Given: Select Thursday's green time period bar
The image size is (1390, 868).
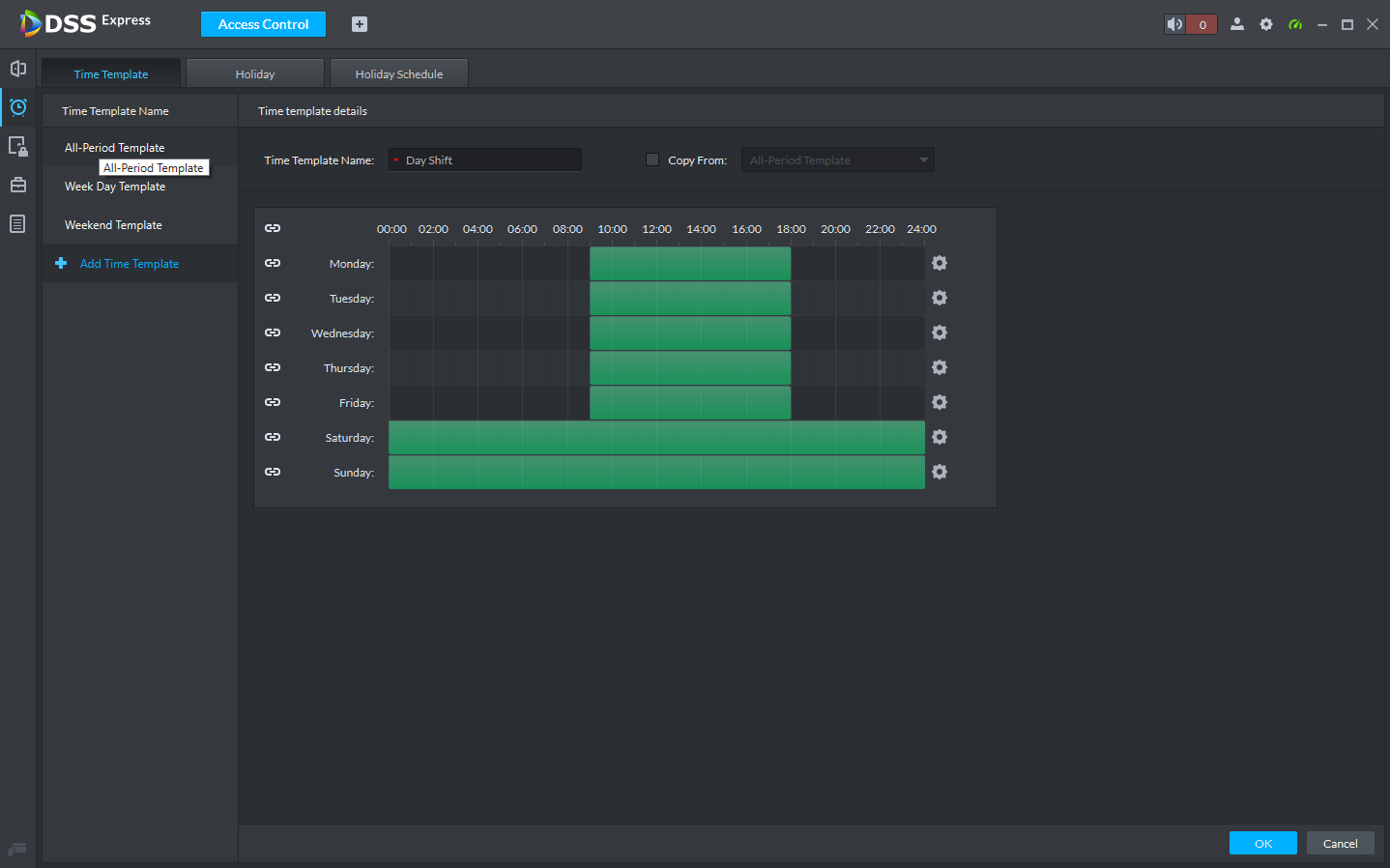Looking at the screenshot, I should 690,367.
